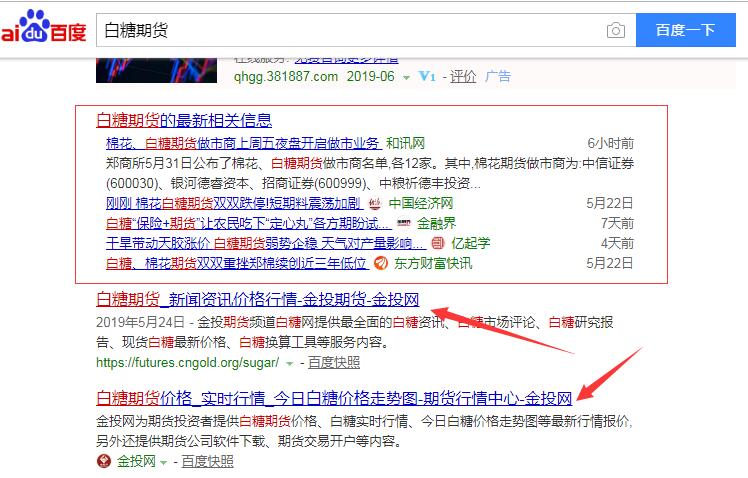Expand dropdown arrow beside qhgg.381887.com date

click(x=406, y=77)
